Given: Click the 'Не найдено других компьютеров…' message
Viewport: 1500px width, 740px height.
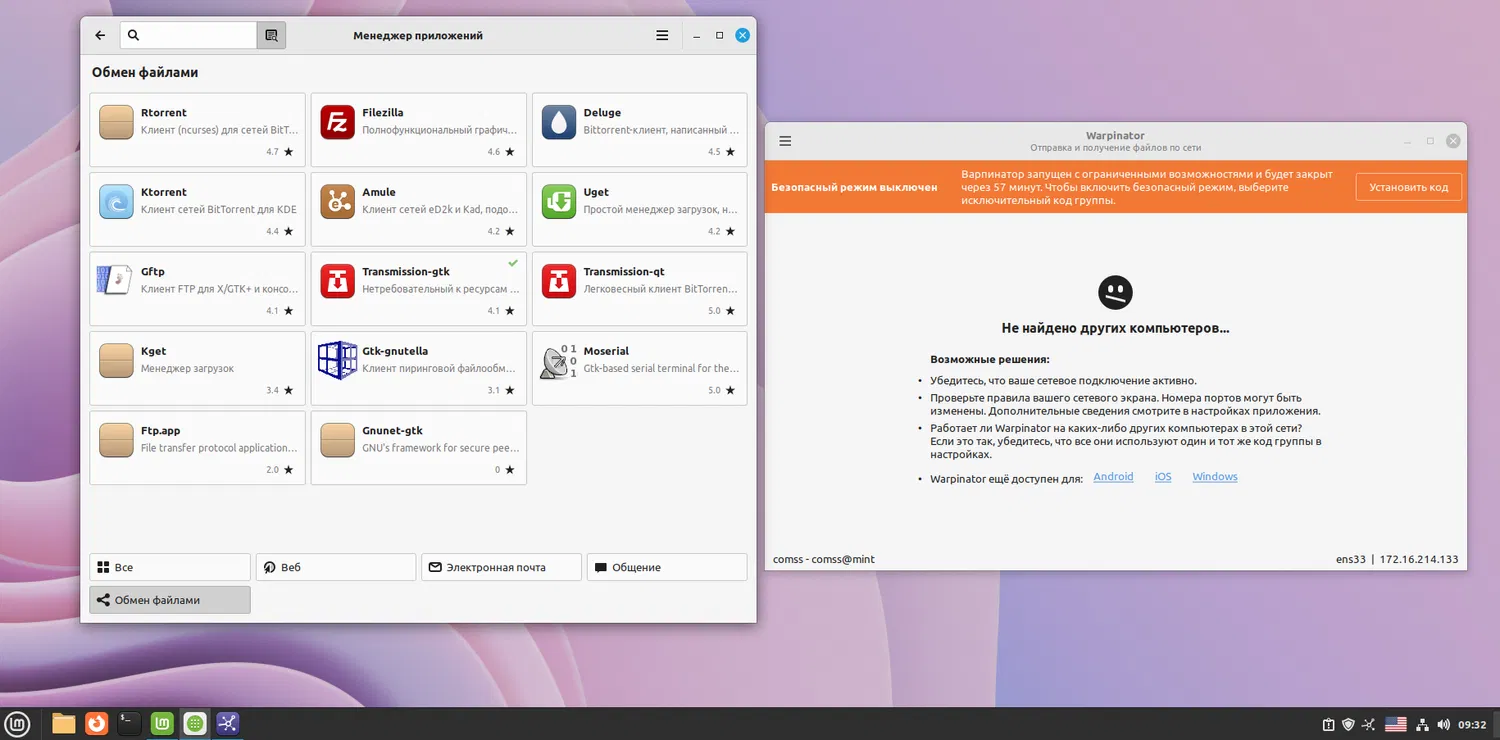Looking at the screenshot, I should click(x=1116, y=328).
